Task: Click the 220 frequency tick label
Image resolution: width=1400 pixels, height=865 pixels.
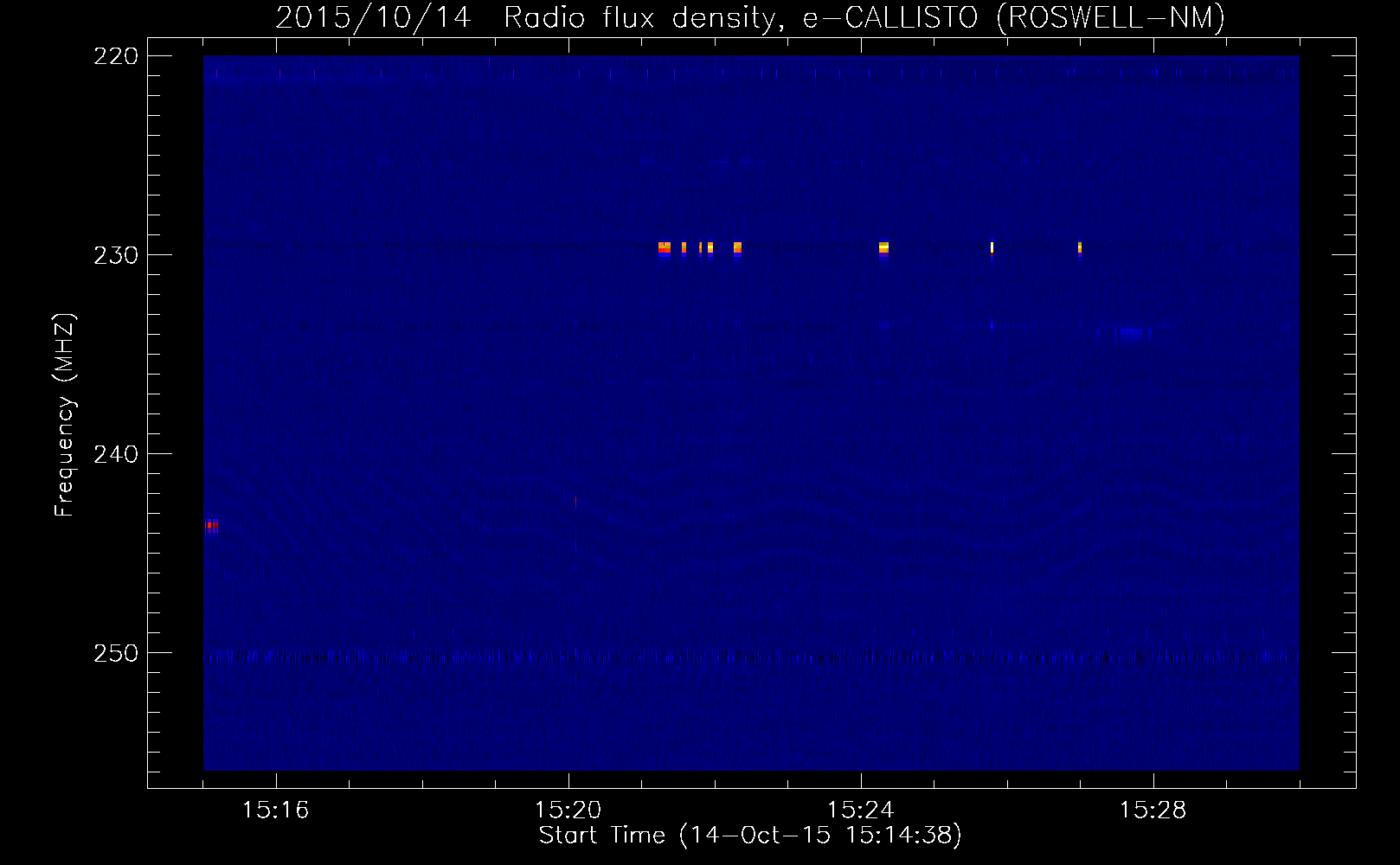Action: pyautogui.click(x=116, y=56)
